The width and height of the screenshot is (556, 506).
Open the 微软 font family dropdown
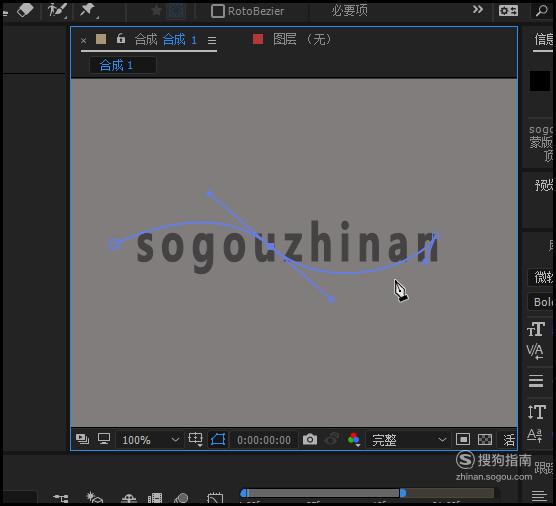coord(541,277)
